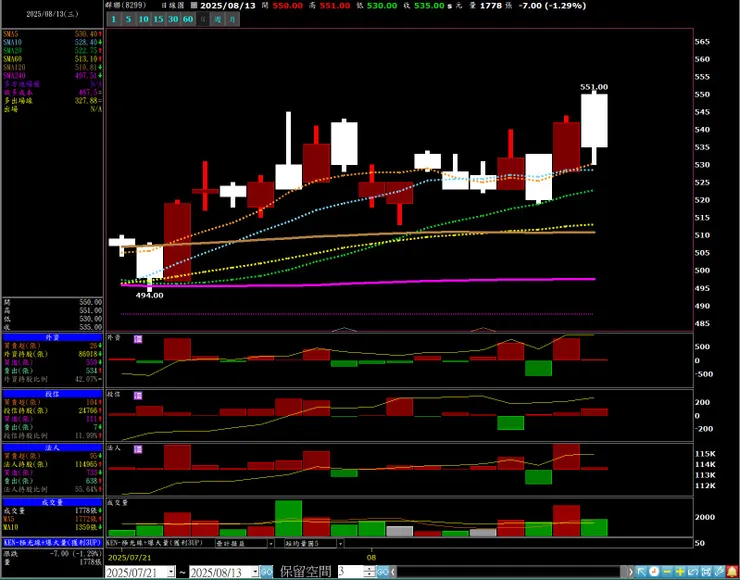Click GO button next to the date range
The image size is (740, 580).
coord(267,572)
